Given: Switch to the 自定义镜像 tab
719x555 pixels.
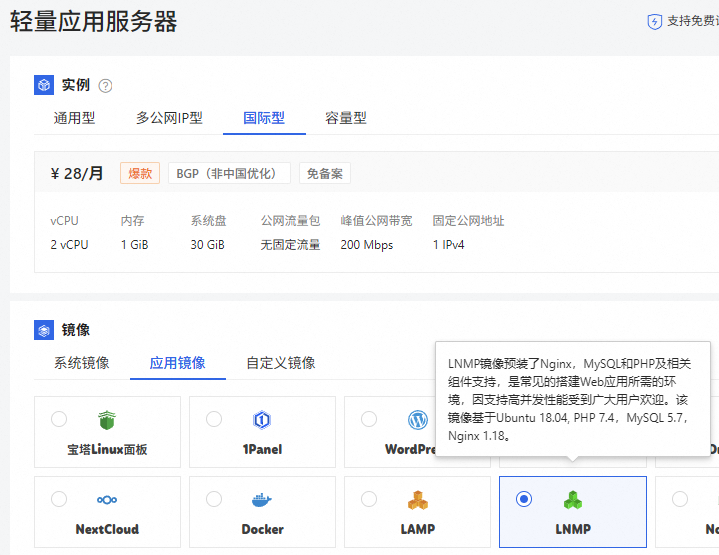Looking at the screenshot, I should click(281, 363).
